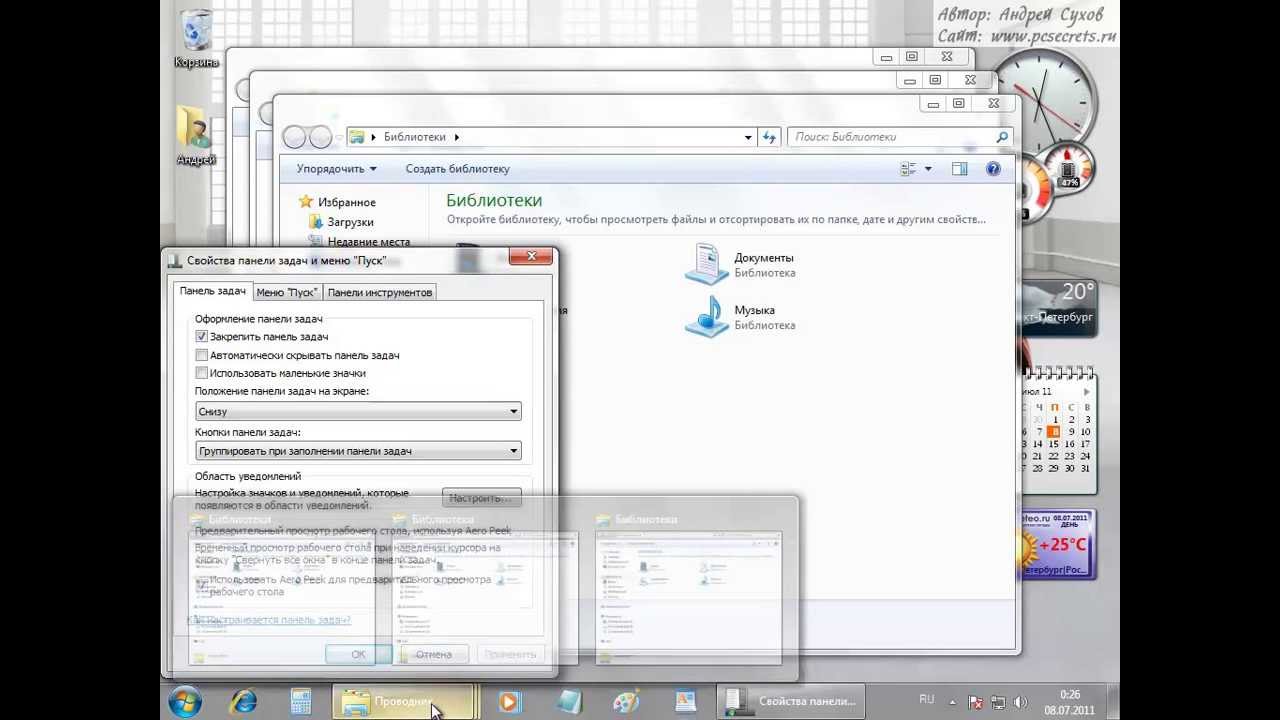
Task: Change view using the view icon in Explorer toolbar
Action: (x=908, y=169)
